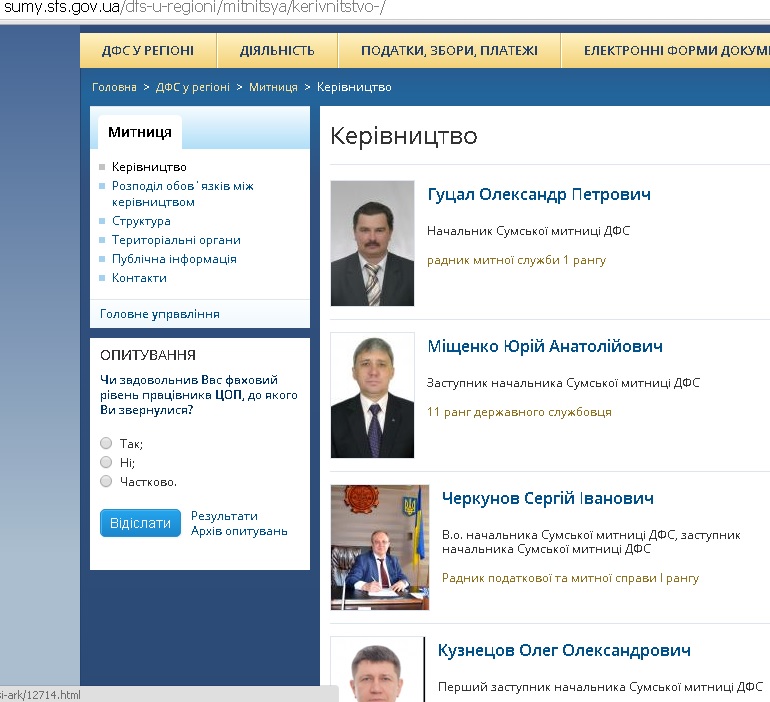
Task: Click photo of Гуцал Олександр Петрович
Action: click(372, 243)
